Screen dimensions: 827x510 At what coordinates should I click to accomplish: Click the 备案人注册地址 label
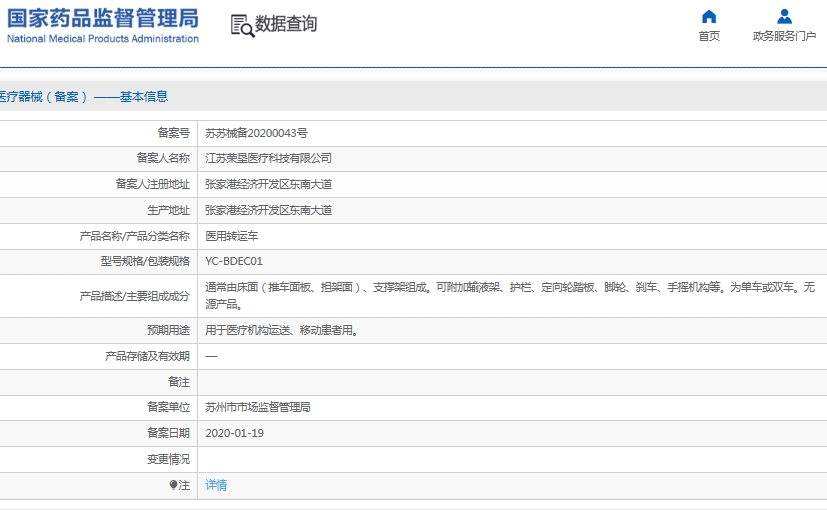coord(152,184)
